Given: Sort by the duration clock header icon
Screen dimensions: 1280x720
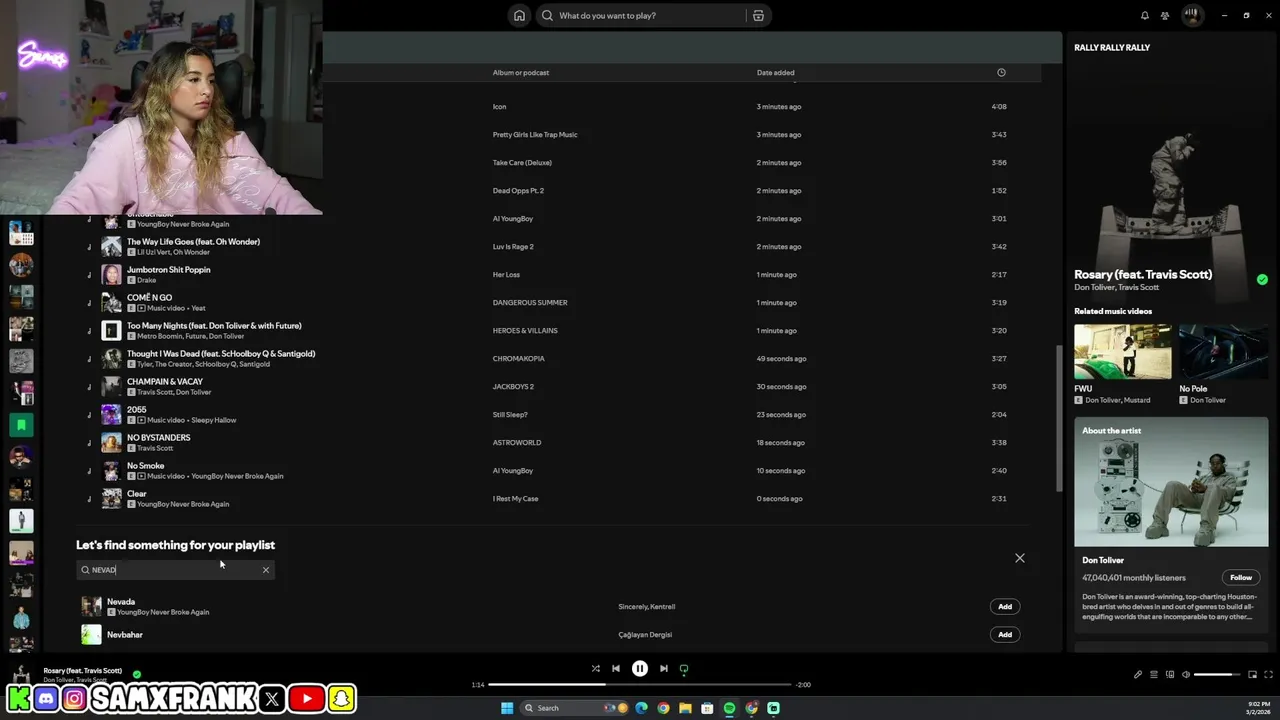Looking at the screenshot, I should point(1001,72).
